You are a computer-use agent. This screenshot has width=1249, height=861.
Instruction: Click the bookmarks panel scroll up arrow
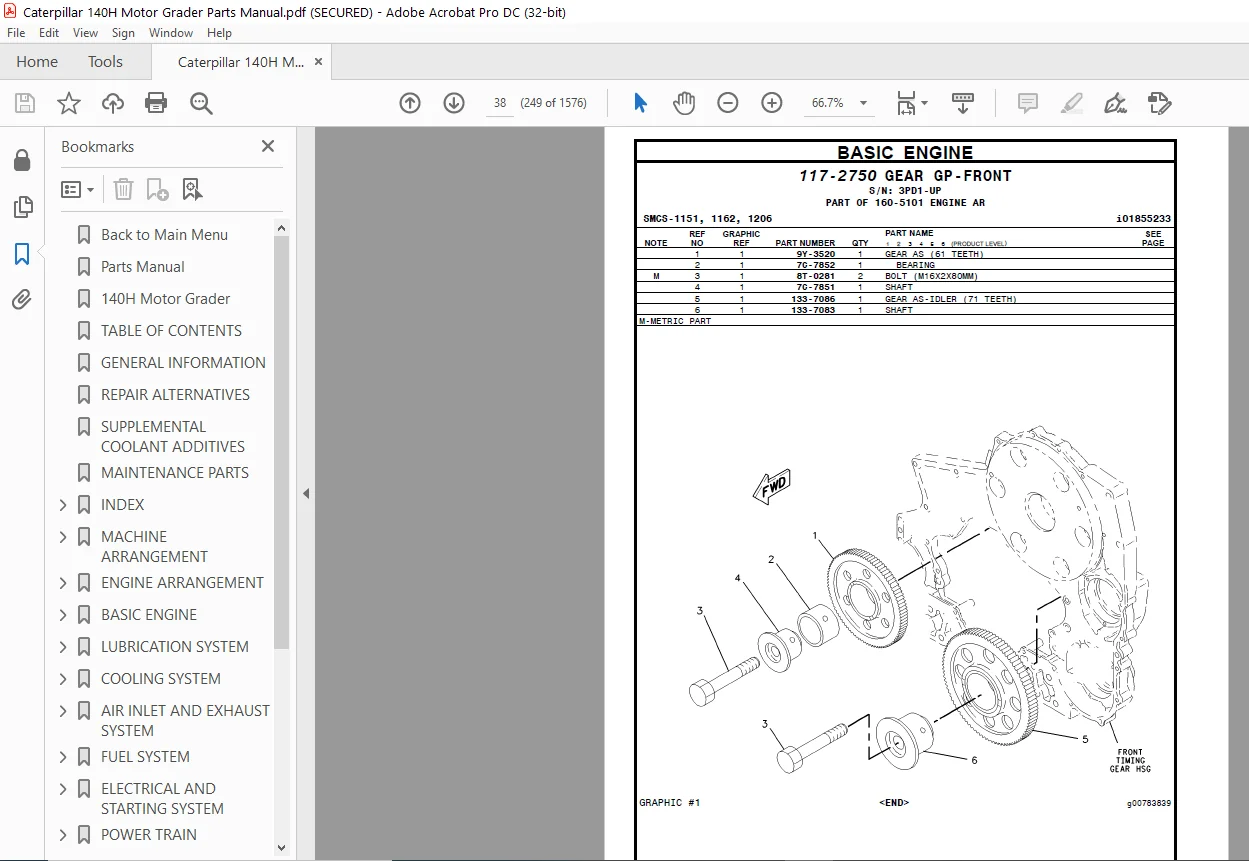[x=281, y=228]
